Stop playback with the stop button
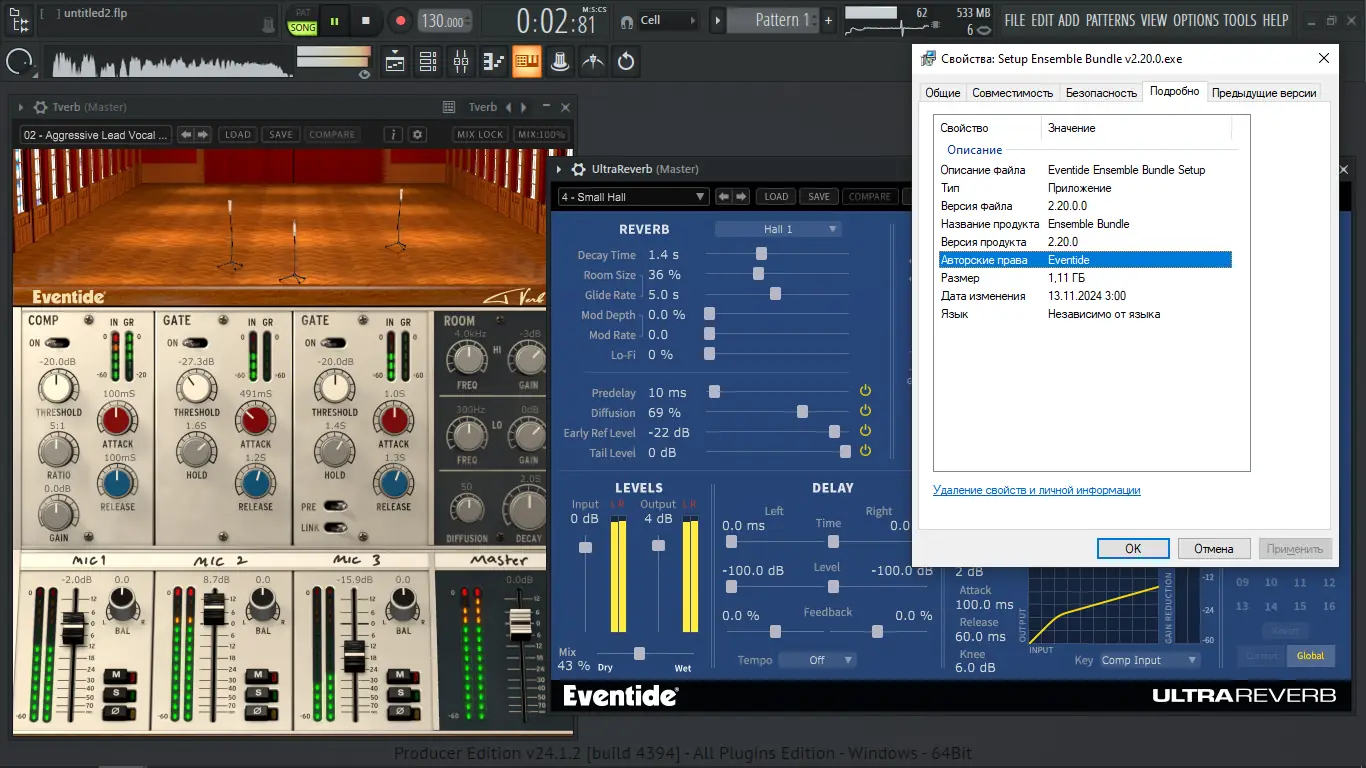 coord(366,20)
